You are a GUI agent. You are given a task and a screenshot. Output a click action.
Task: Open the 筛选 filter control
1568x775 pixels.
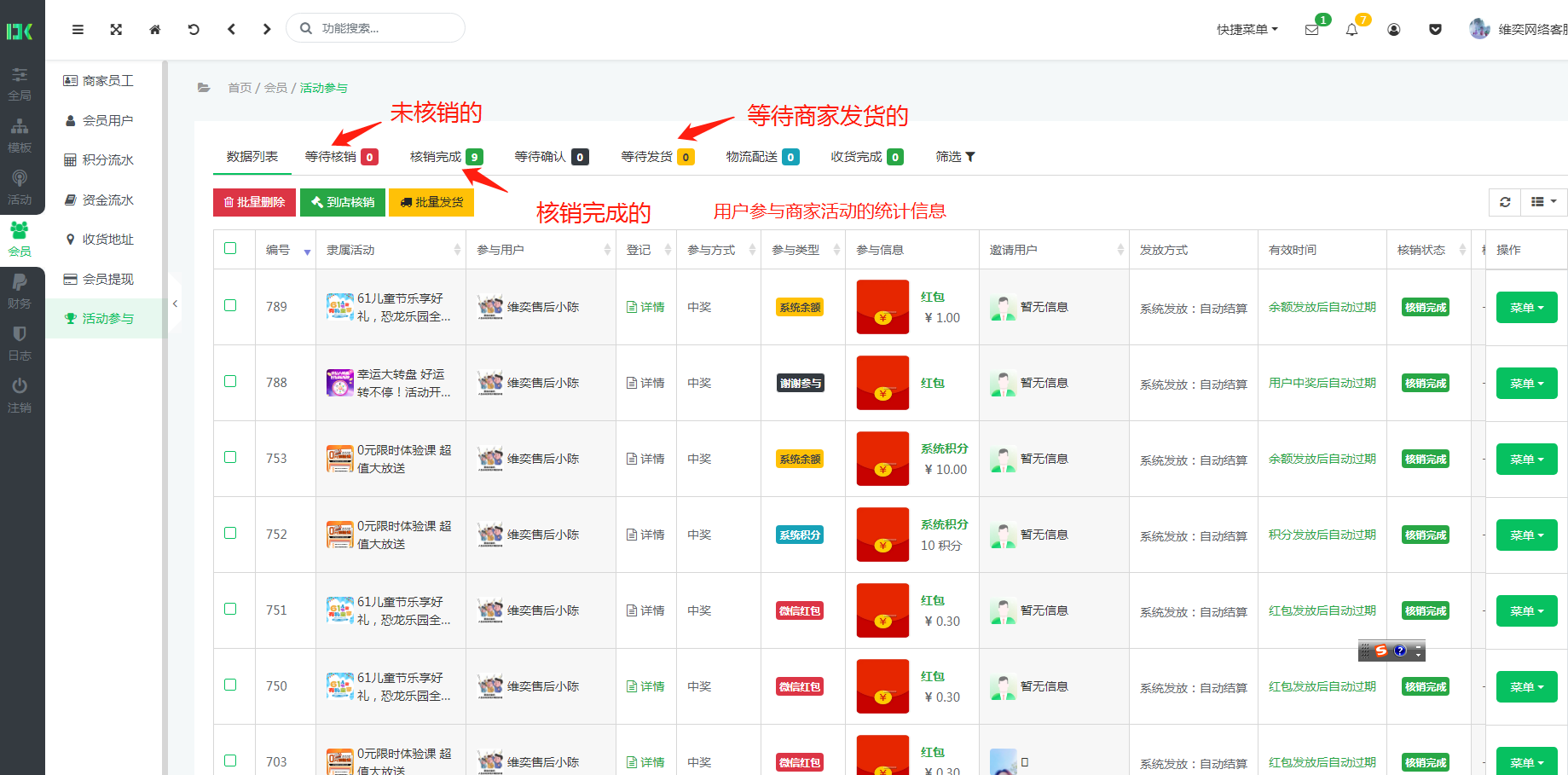pyautogui.click(x=955, y=157)
